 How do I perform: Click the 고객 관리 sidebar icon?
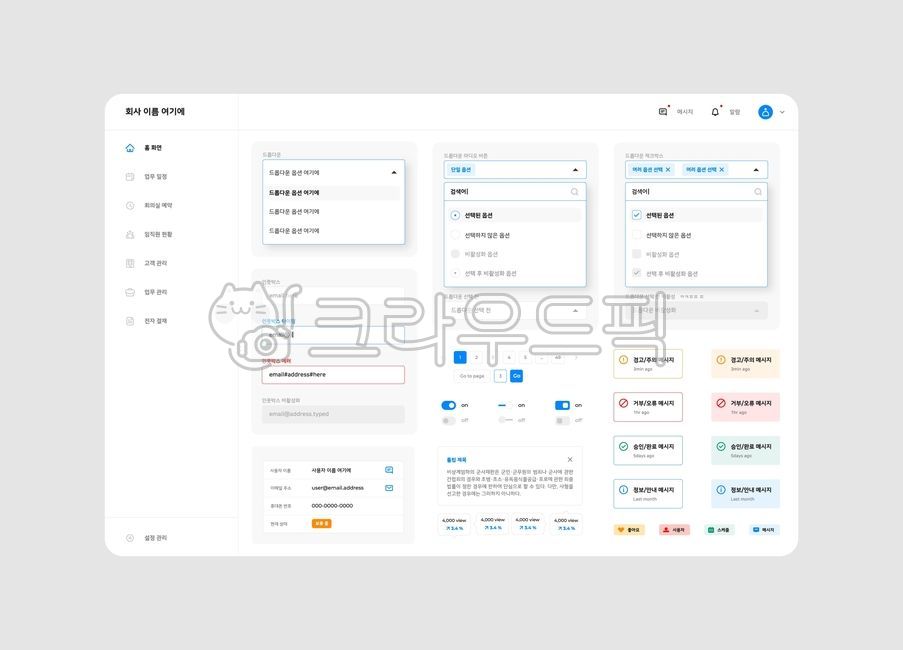(x=130, y=262)
